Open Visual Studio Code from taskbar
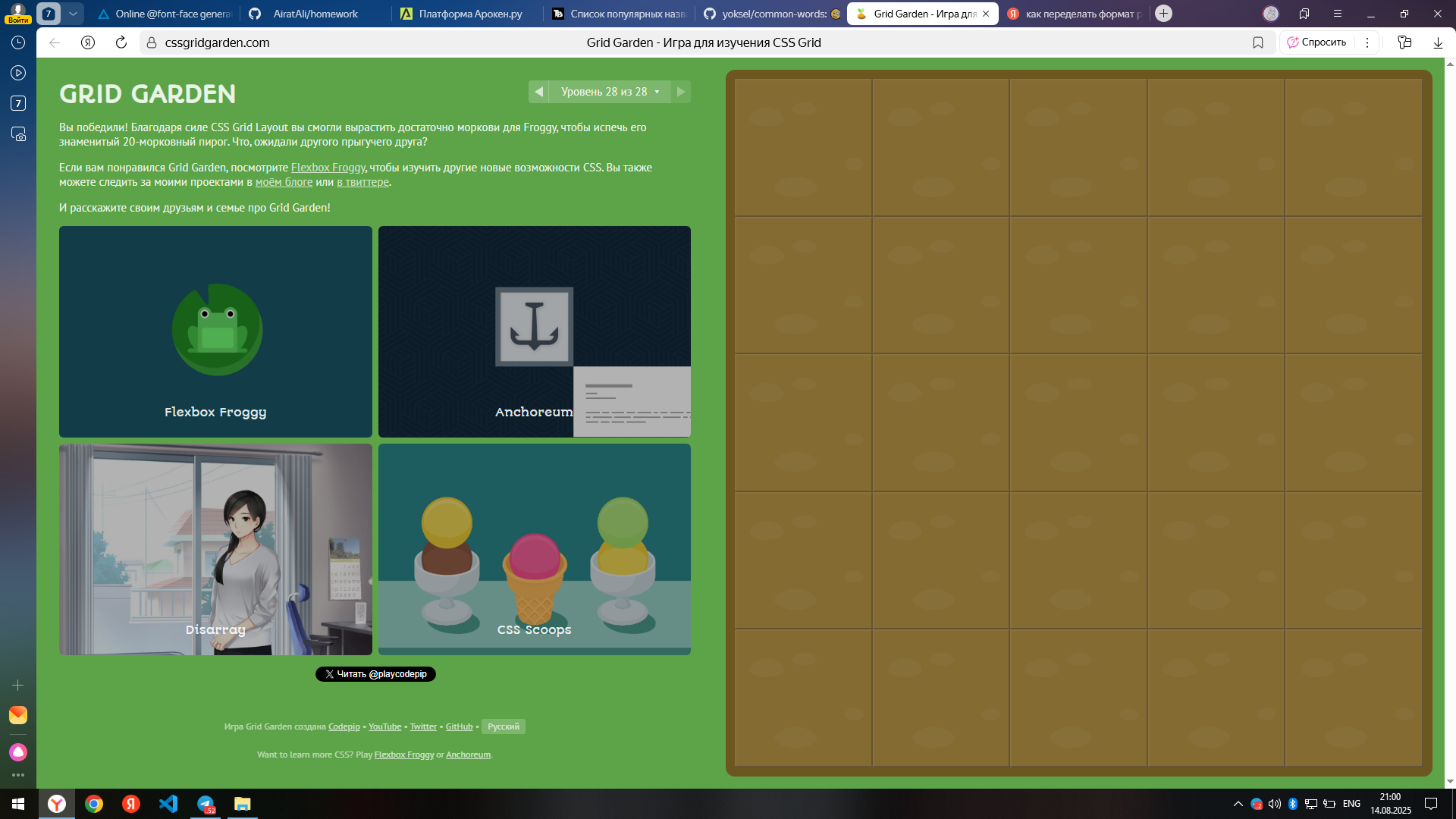Viewport: 1456px width, 819px height. pos(168,804)
